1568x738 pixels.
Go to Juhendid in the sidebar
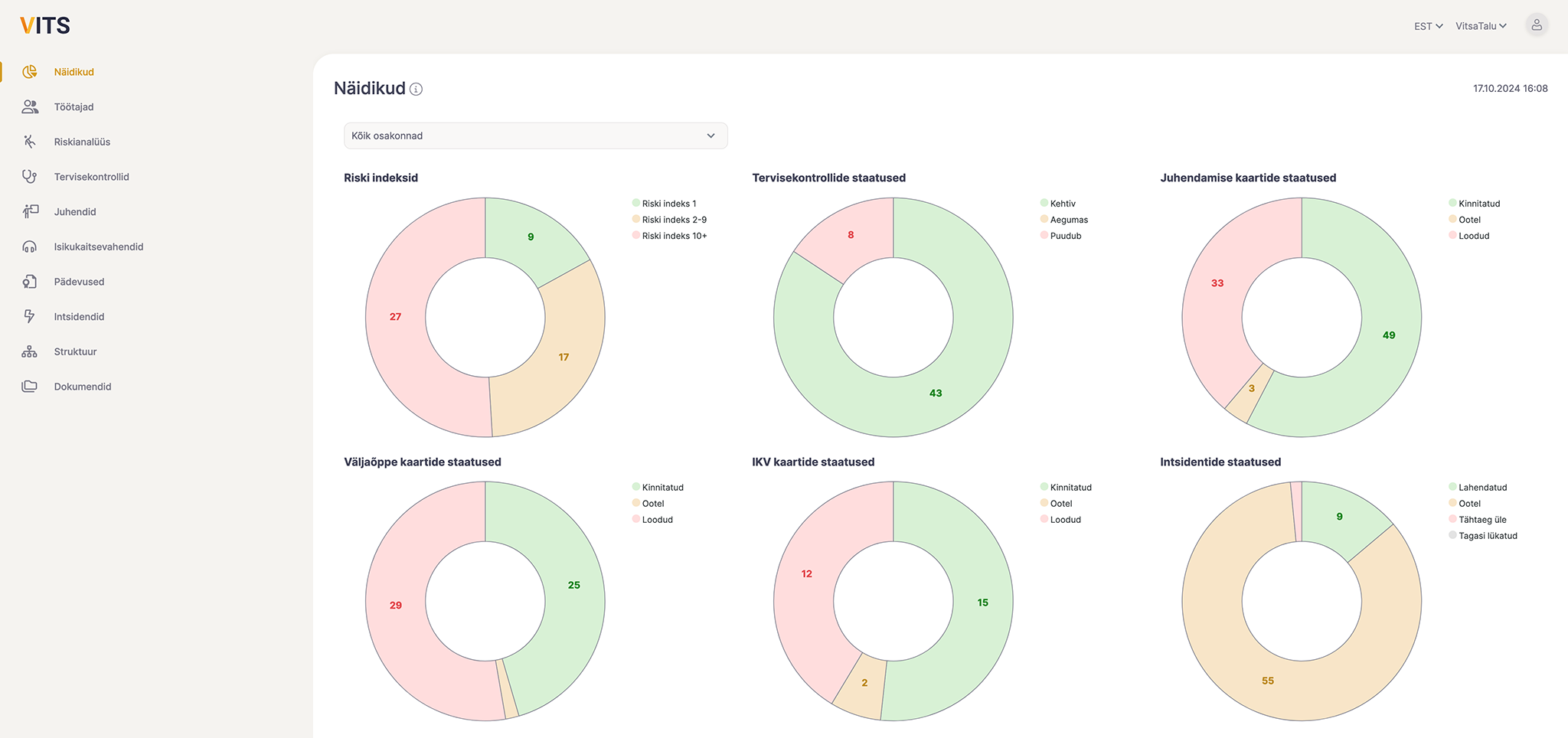pyautogui.click(x=75, y=212)
